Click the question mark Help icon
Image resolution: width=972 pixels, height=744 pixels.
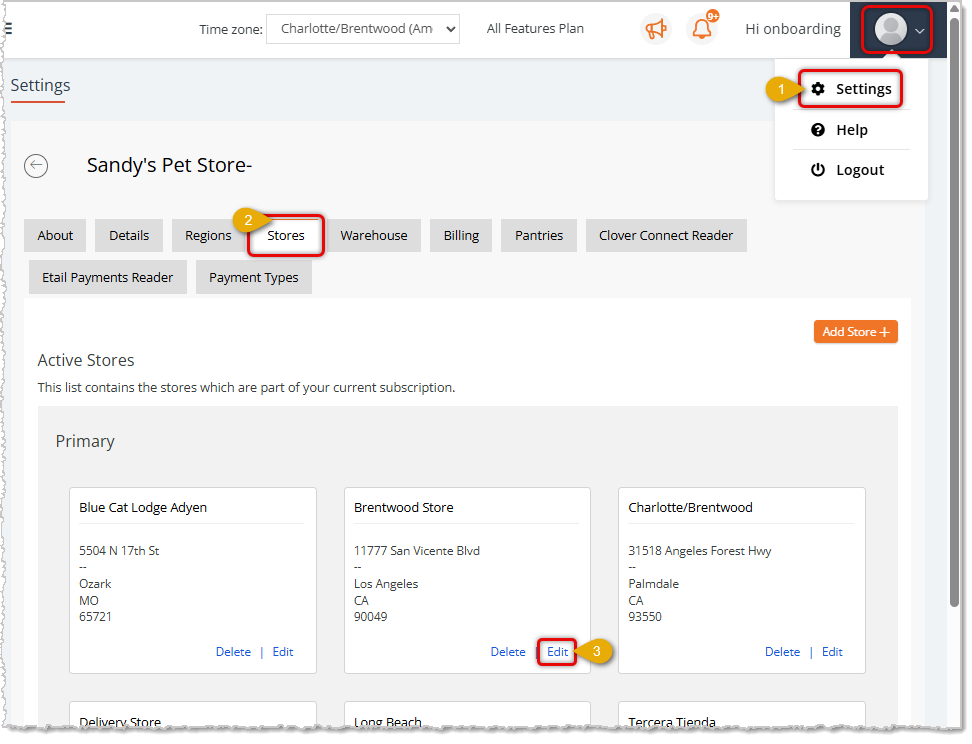point(818,130)
